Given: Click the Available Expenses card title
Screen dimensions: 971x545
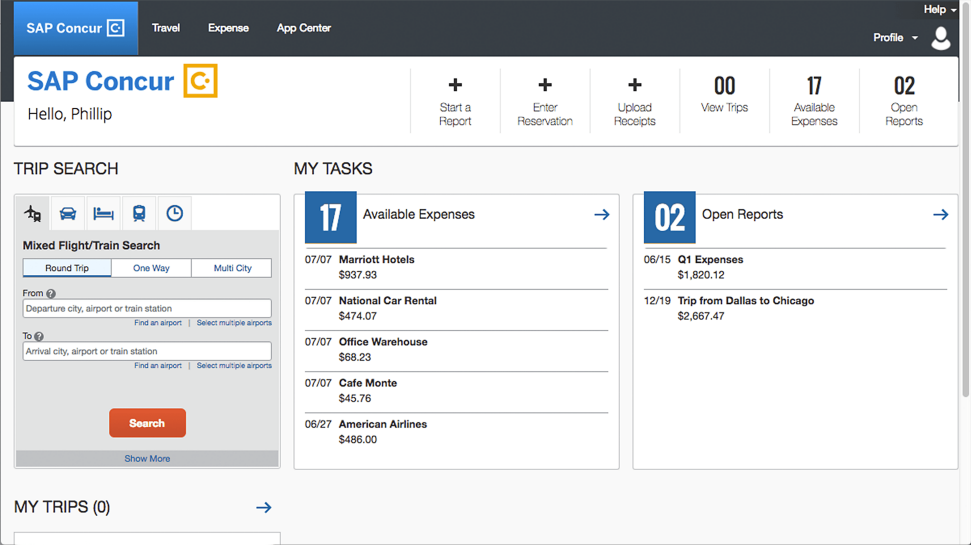Looking at the screenshot, I should coord(419,214).
